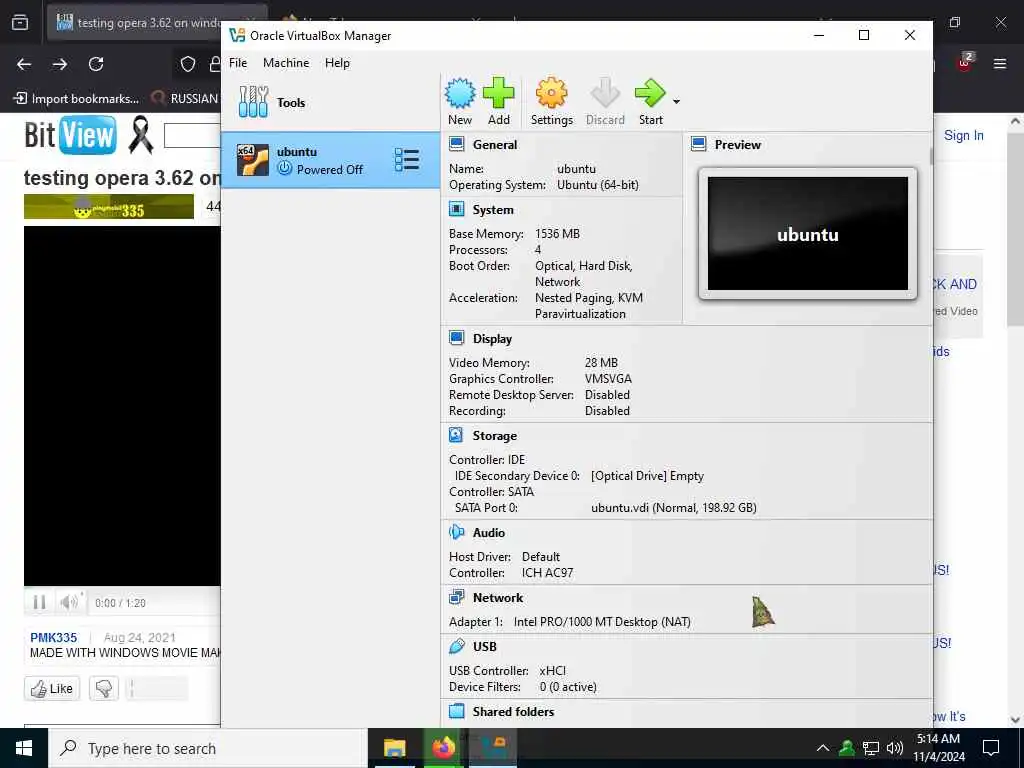The height and width of the screenshot is (768, 1024).
Task: Open the volume control in system tray
Action: pos(895,748)
